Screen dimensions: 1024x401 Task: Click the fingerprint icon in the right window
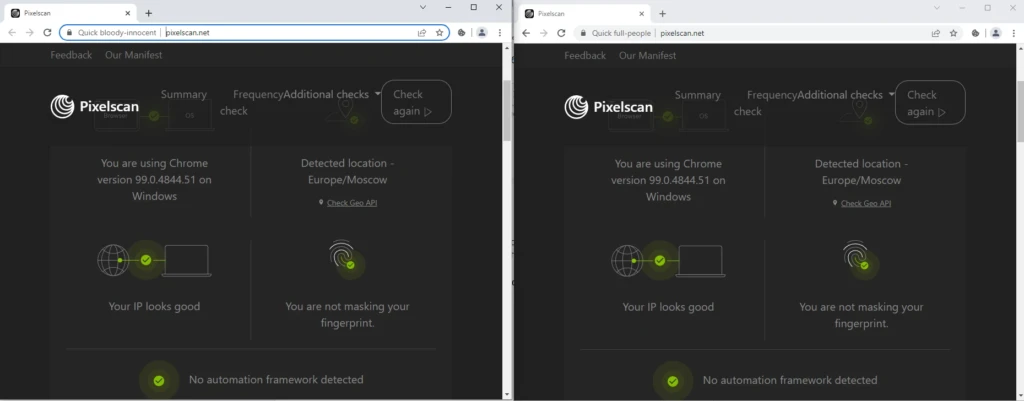point(857,257)
